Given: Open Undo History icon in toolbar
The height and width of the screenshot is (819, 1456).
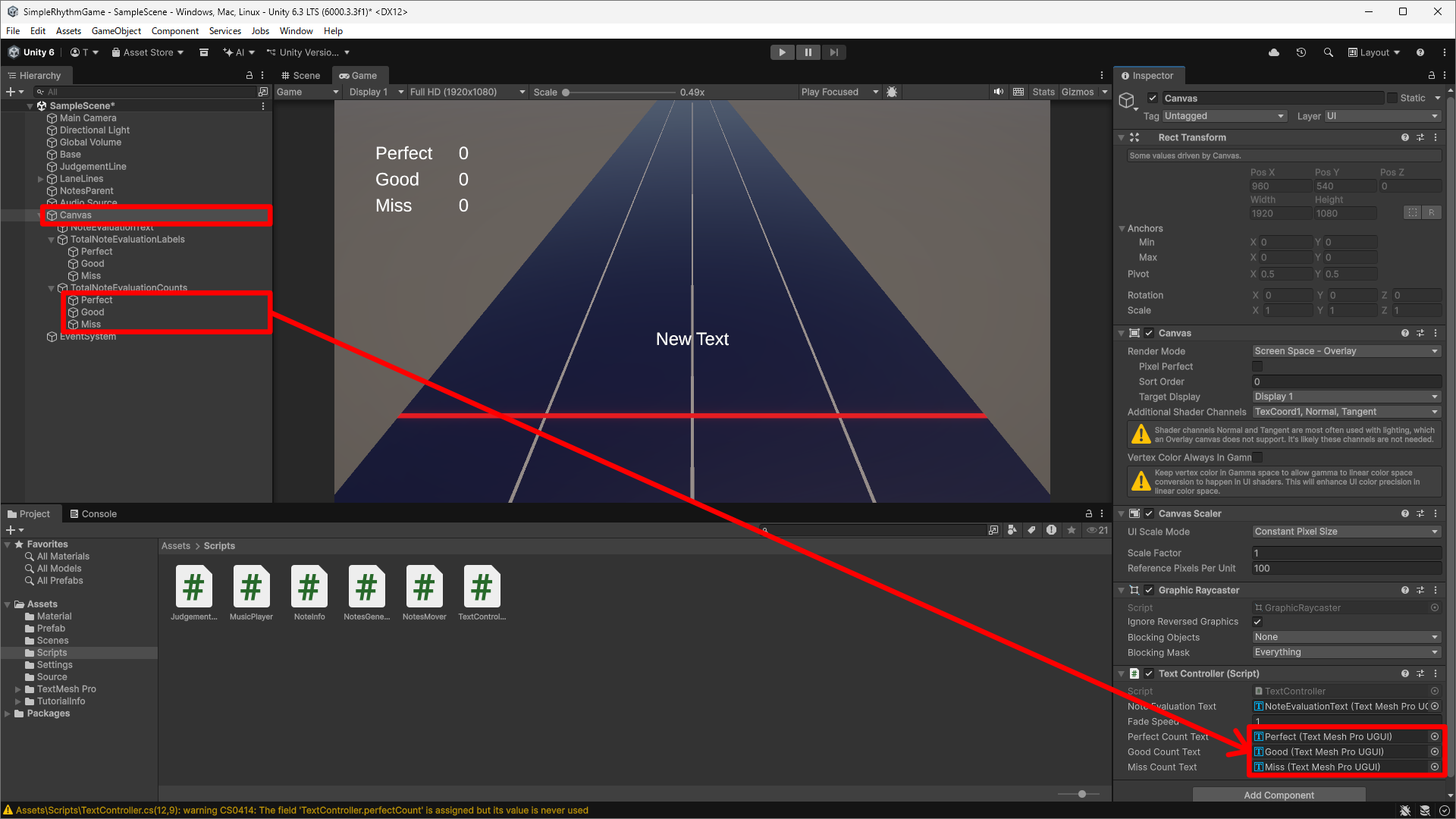Looking at the screenshot, I should [x=1301, y=52].
